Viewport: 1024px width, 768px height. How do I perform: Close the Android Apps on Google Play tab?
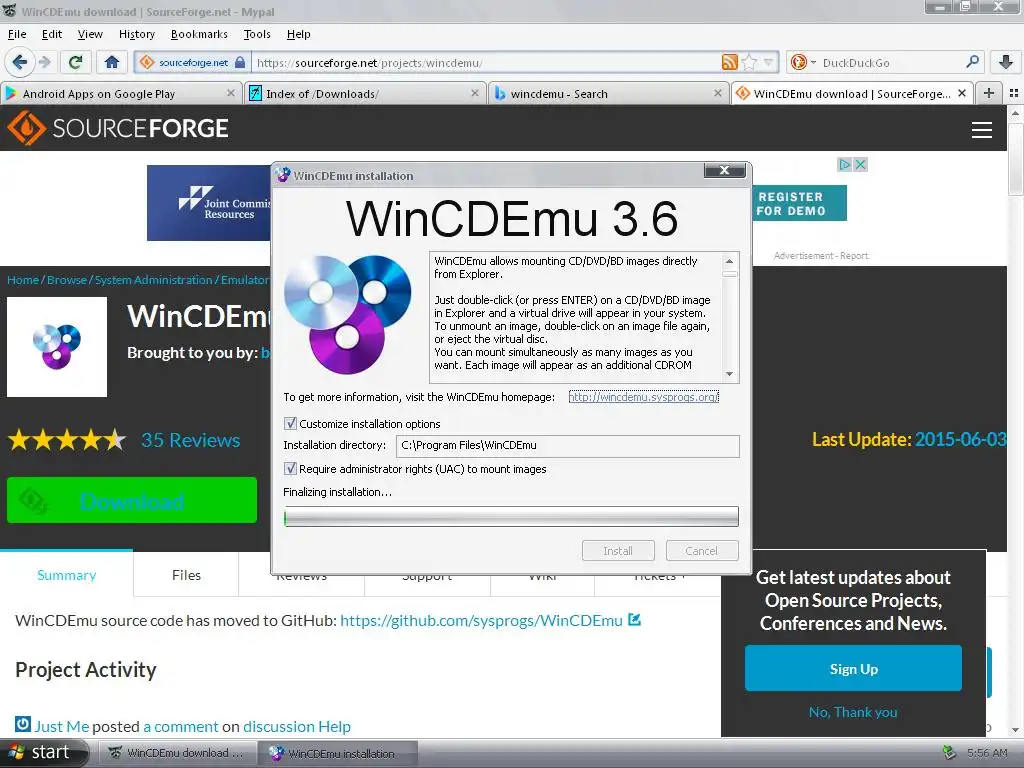[231, 93]
